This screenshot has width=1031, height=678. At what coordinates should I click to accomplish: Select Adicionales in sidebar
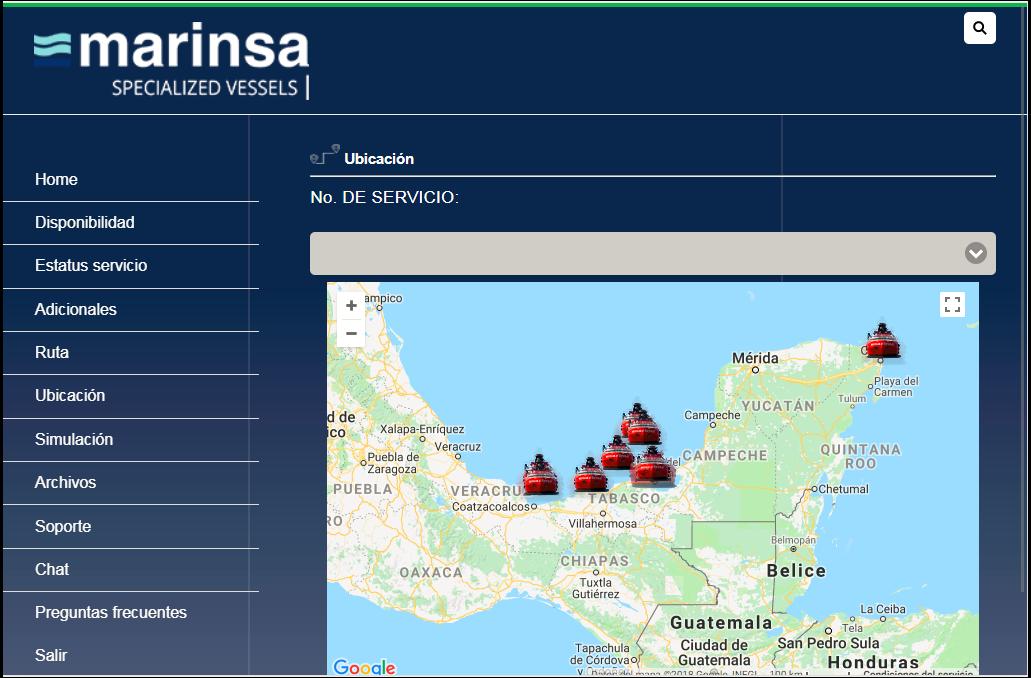[x=76, y=309]
